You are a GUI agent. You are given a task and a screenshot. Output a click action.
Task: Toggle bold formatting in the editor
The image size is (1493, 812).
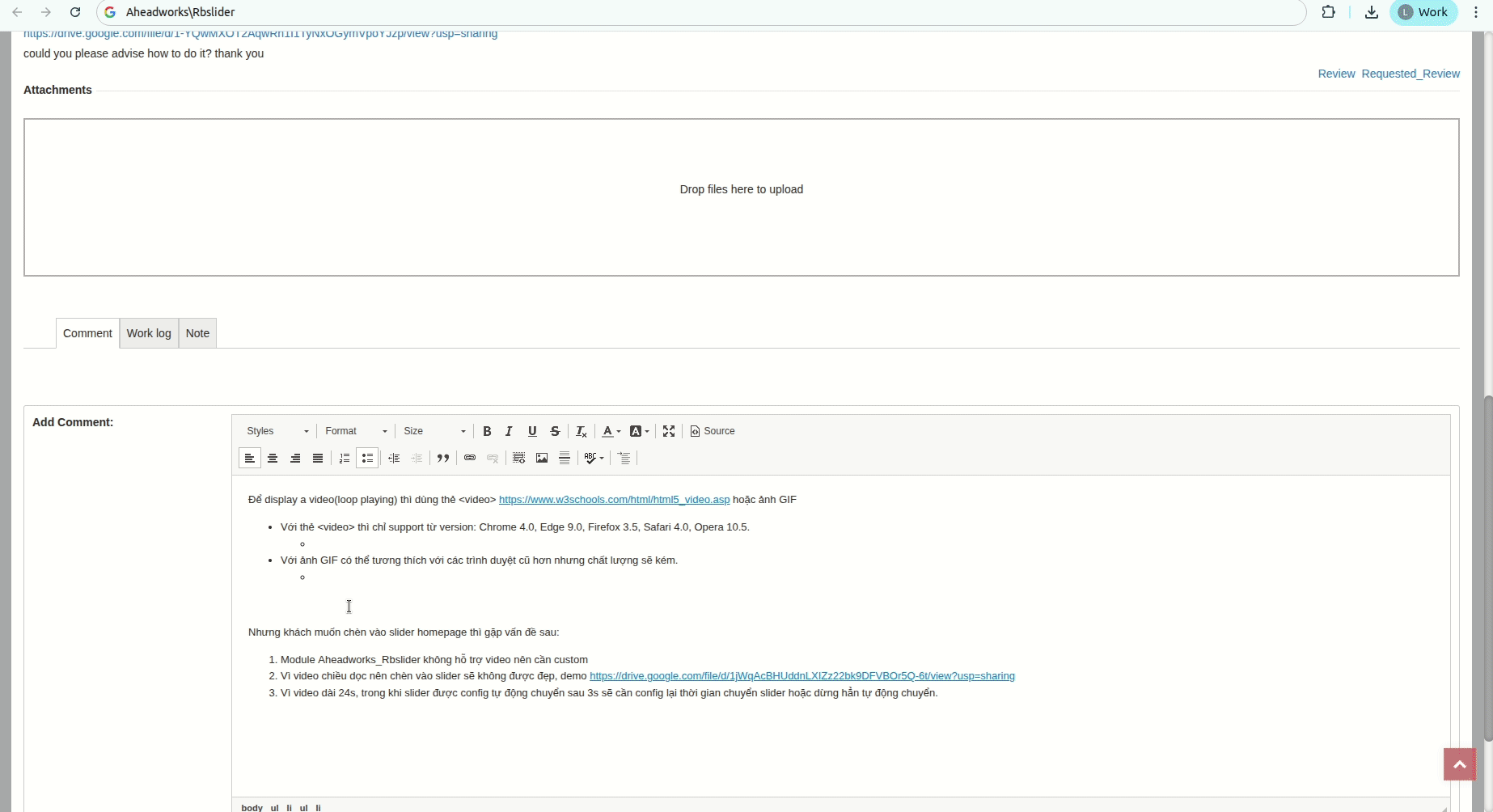point(487,431)
